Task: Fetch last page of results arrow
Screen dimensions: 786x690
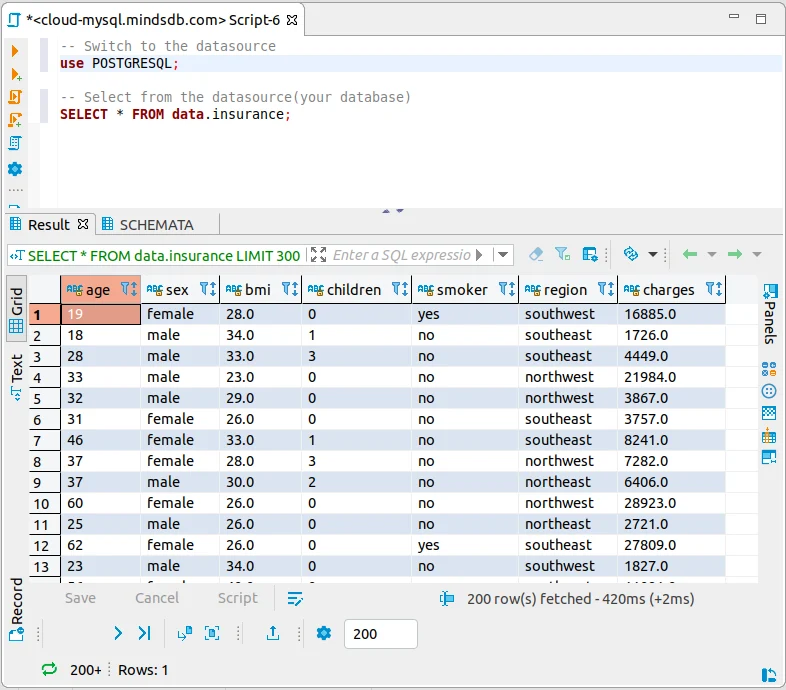Action: 144,633
